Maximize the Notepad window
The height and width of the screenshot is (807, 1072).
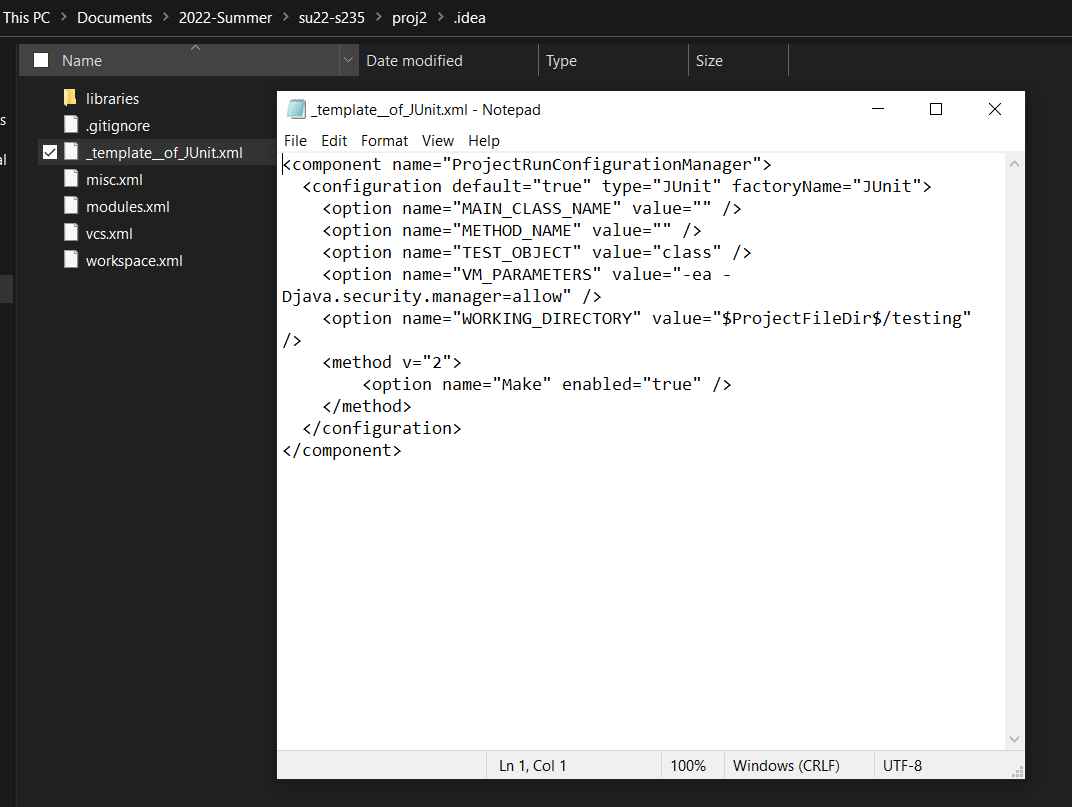pyautogui.click(x=936, y=110)
